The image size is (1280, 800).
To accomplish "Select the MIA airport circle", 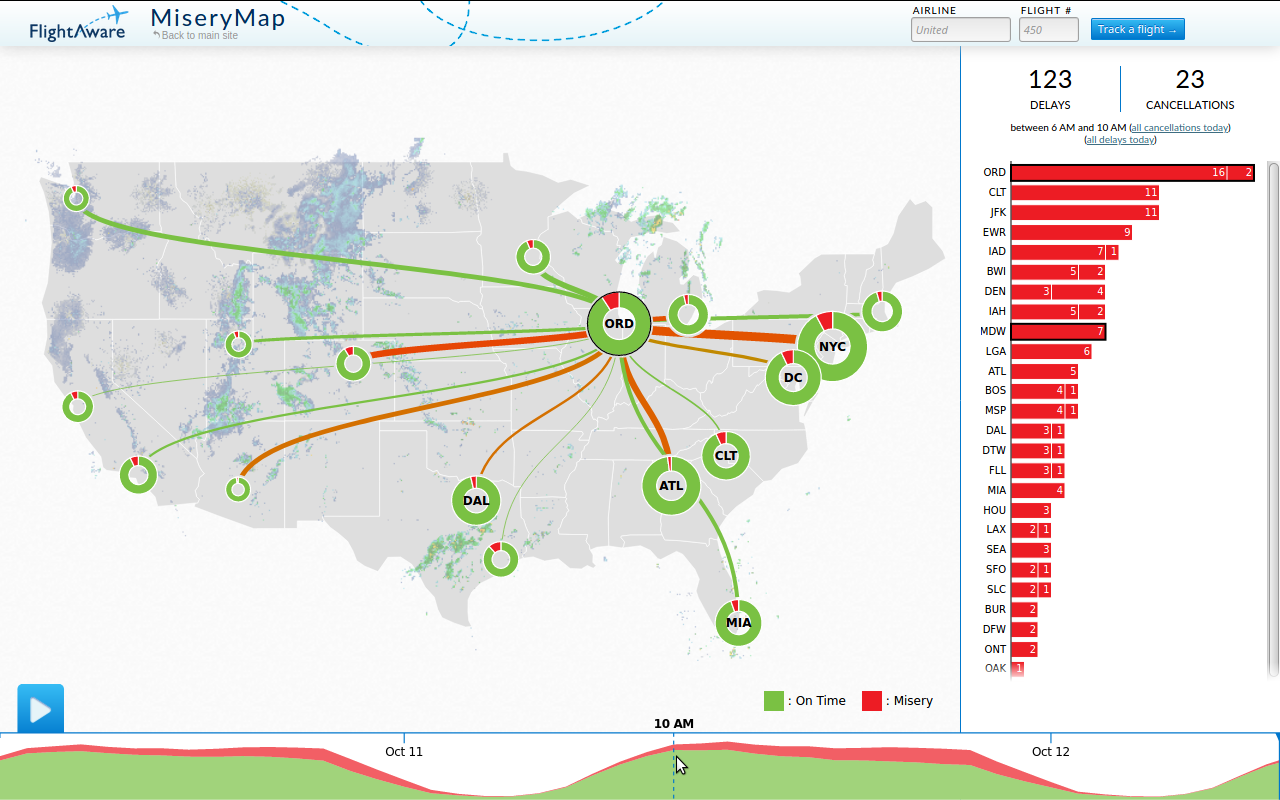I will pyautogui.click(x=738, y=622).
